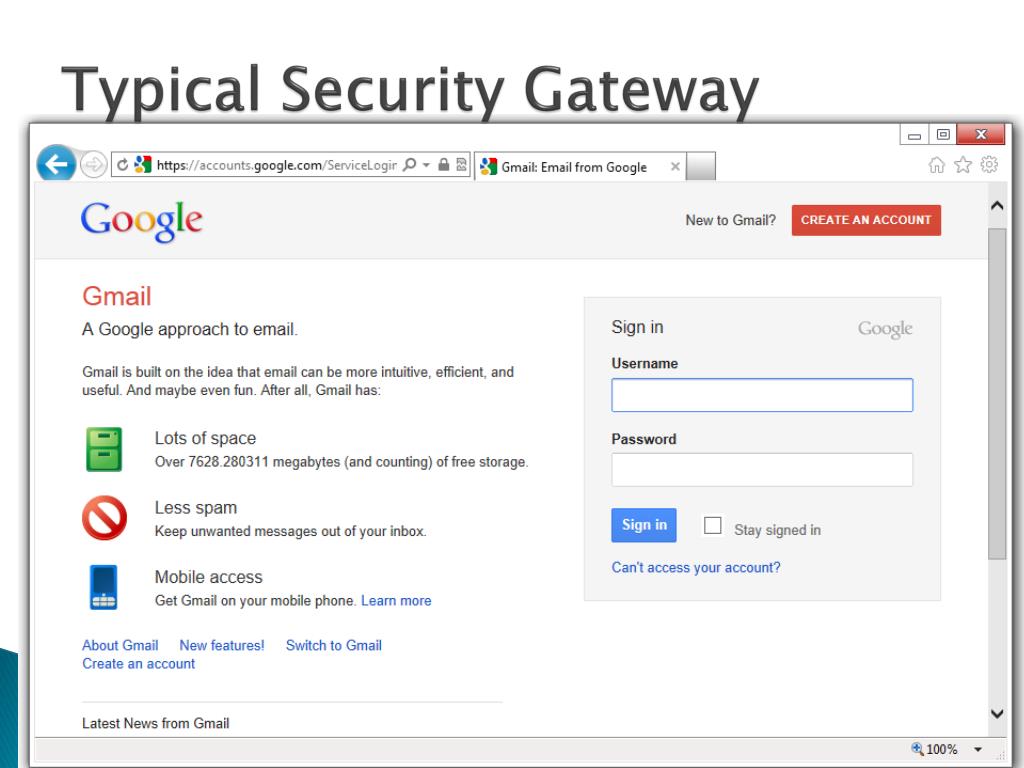Click the forward navigation arrow
Image resolution: width=1024 pixels, height=768 pixels.
tap(93, 165)
